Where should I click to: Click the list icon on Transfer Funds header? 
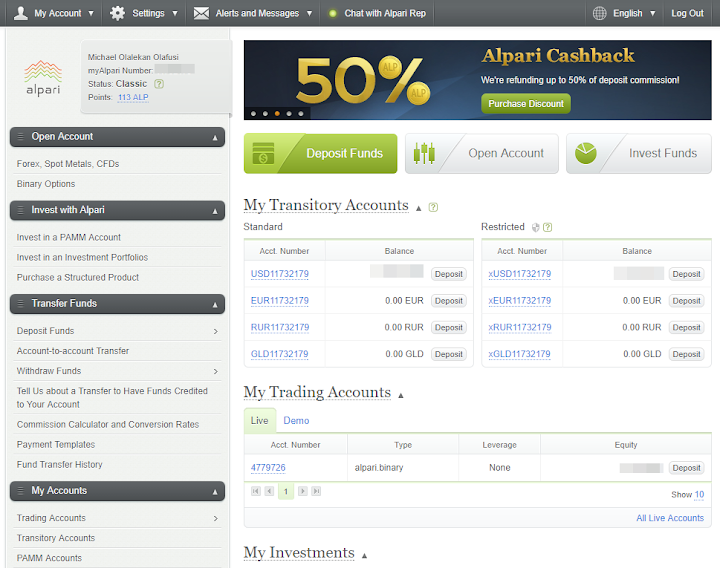pos(20,304)
